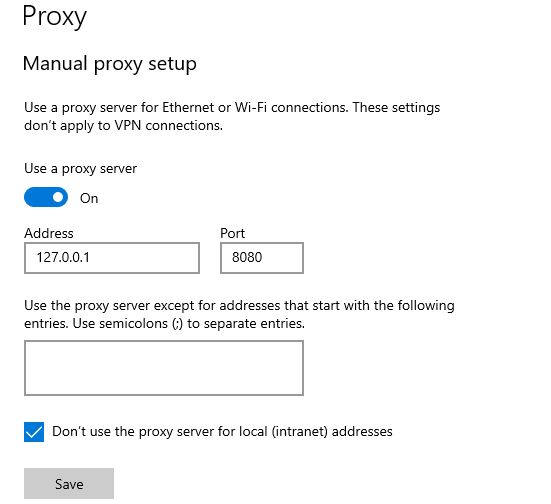The image size is (551, 504).
Task: Click the 'On' label beside the toggle
Action: (89, 198)
